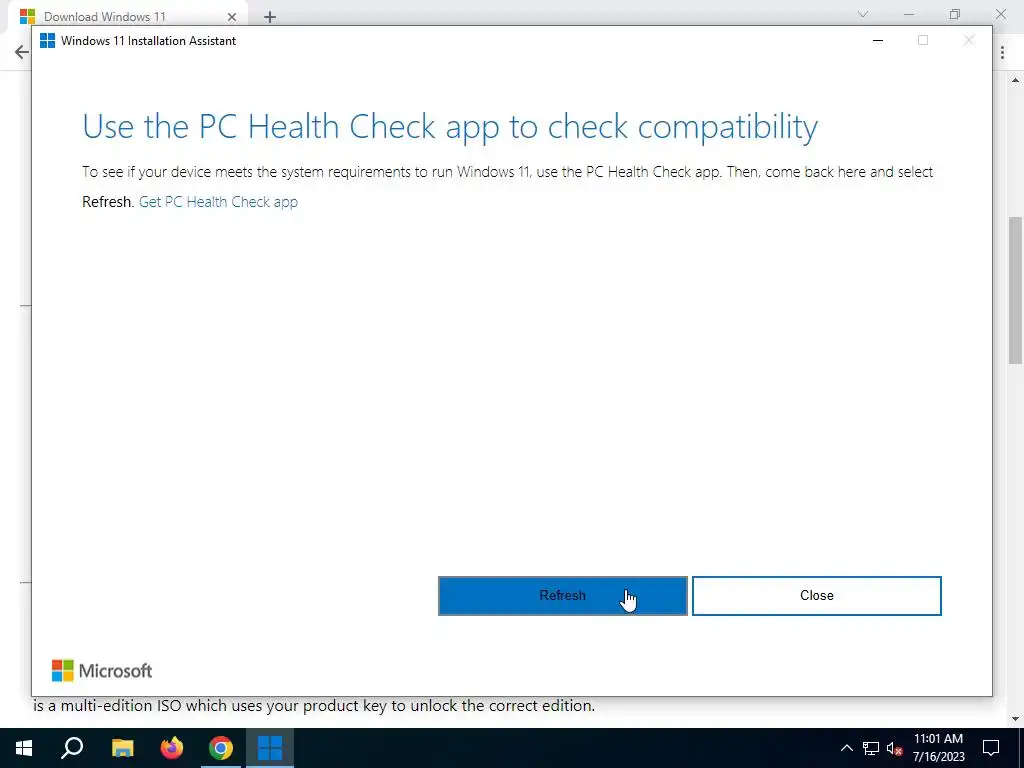
Task: Click the muted volume tray icon
Action: [x=895, y=748]
